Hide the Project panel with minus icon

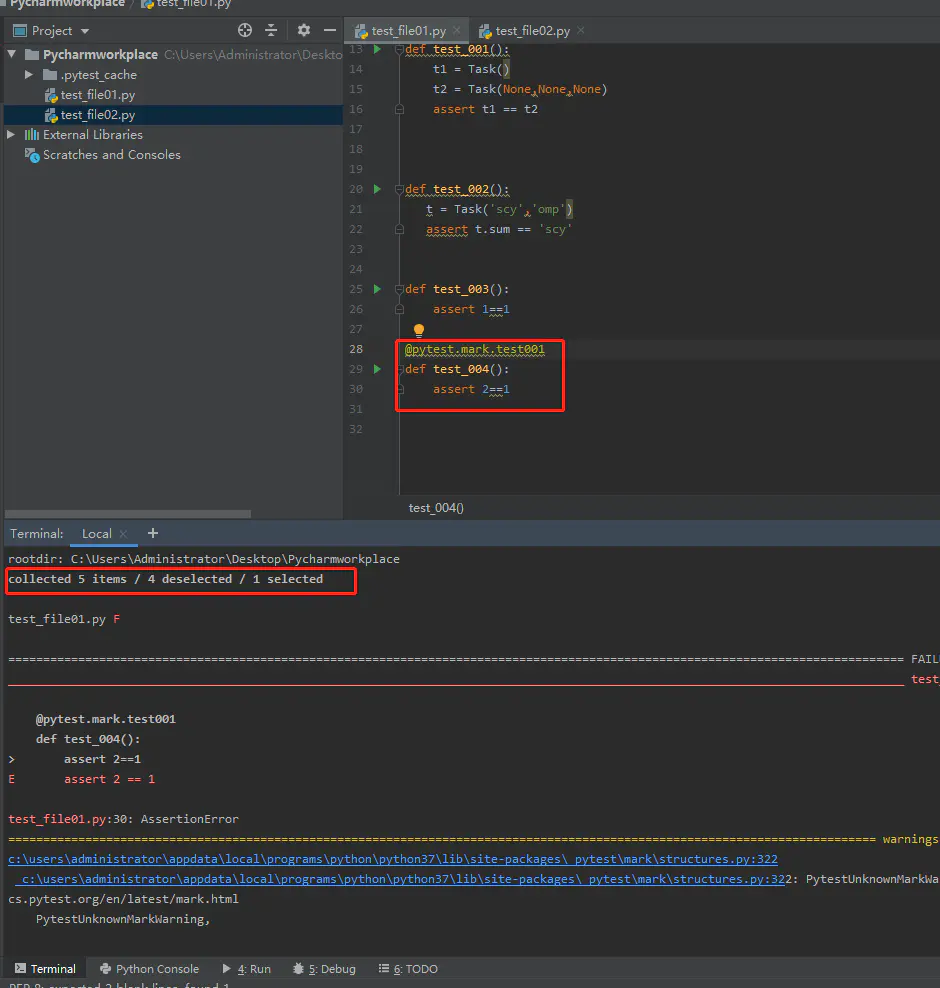(330, 30)
